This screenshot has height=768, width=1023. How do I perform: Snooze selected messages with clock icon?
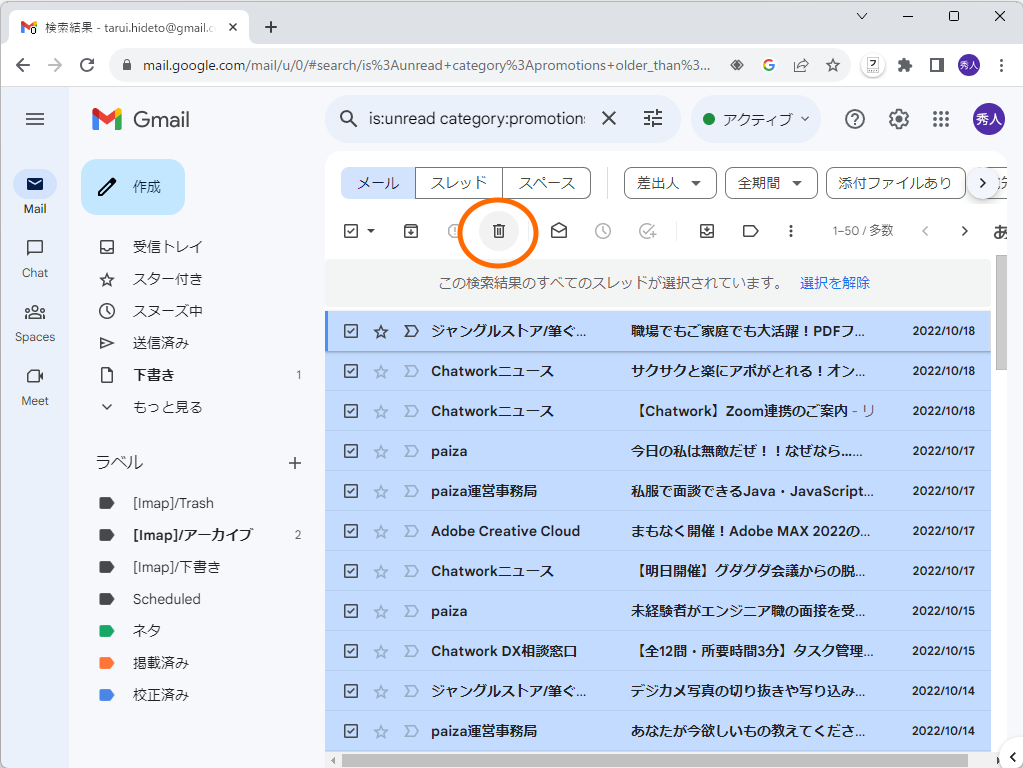[603, 230]
